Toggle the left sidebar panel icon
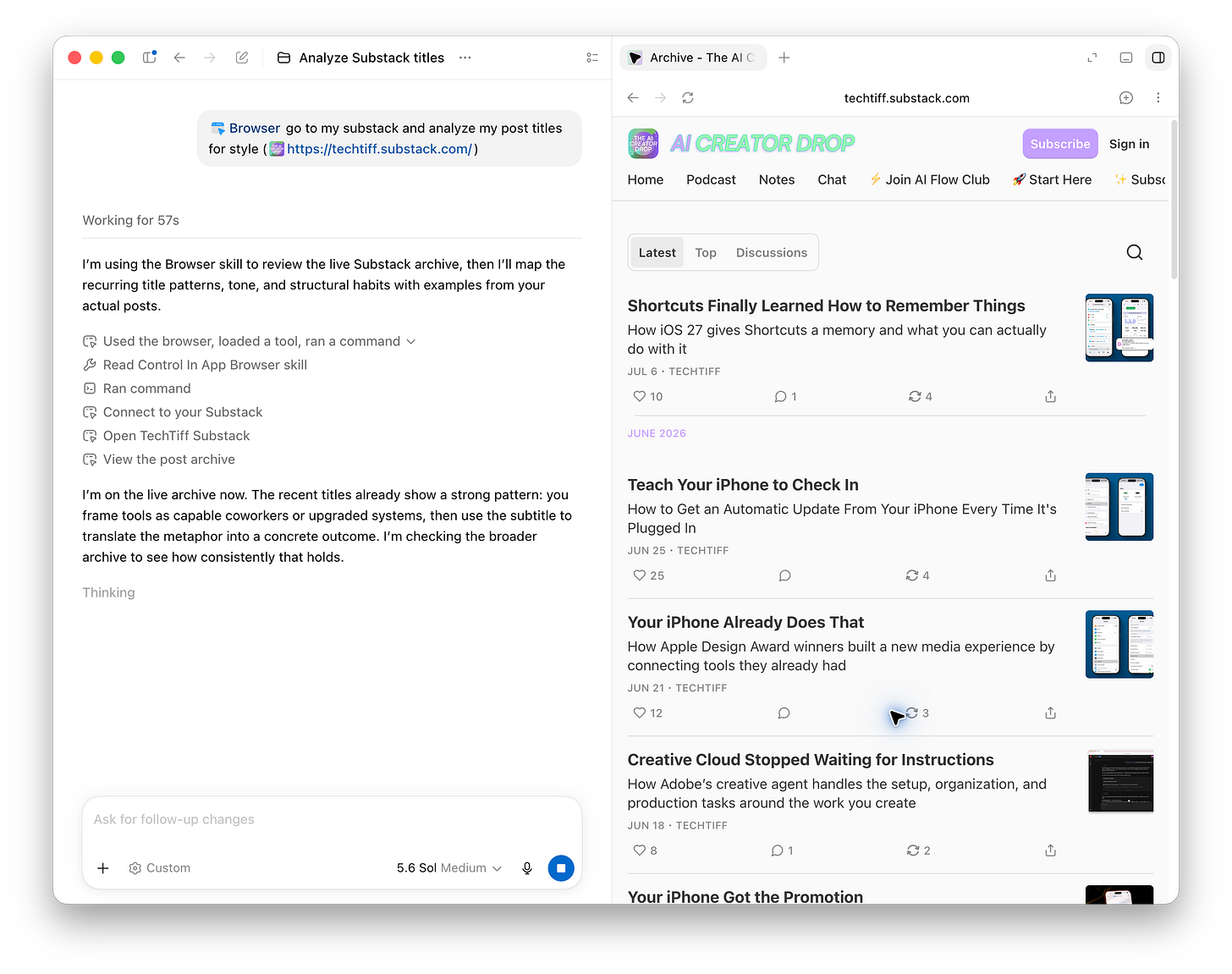Viewport: 1232px width, 974px height. click(150, 58)
